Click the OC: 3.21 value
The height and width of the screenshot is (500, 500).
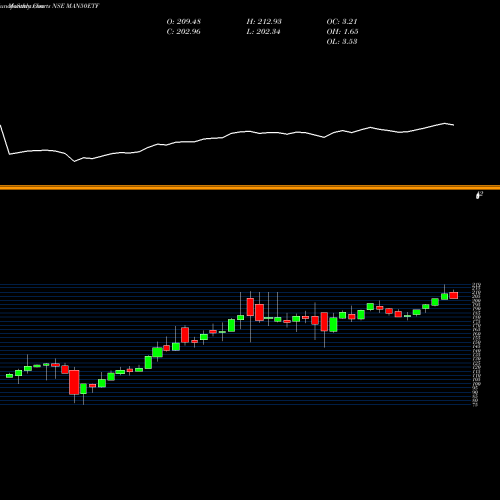[x=342, y=22]
